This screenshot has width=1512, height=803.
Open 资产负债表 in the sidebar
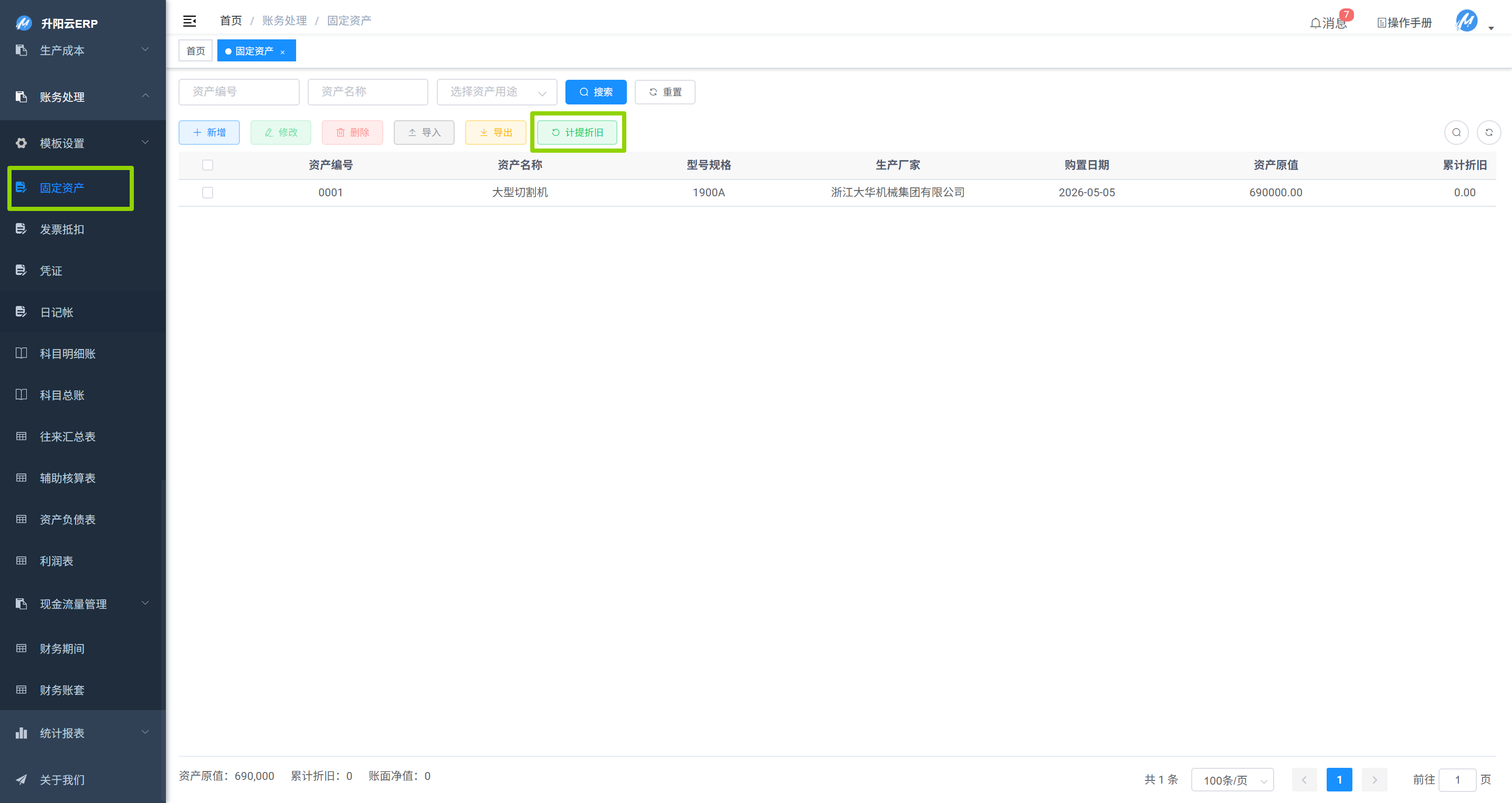click(x=83, y=520)
